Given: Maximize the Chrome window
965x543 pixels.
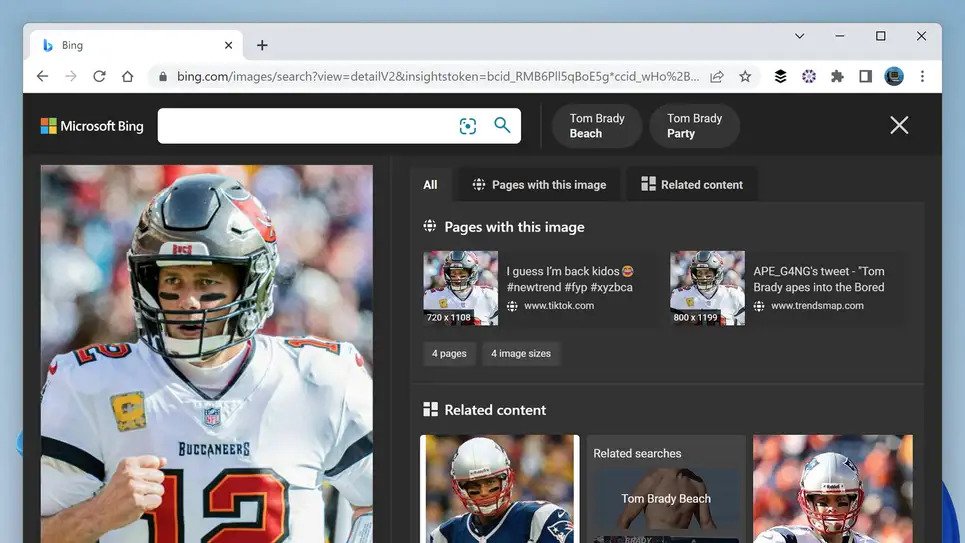Looking at the screenshot, I should click(881, 36).
